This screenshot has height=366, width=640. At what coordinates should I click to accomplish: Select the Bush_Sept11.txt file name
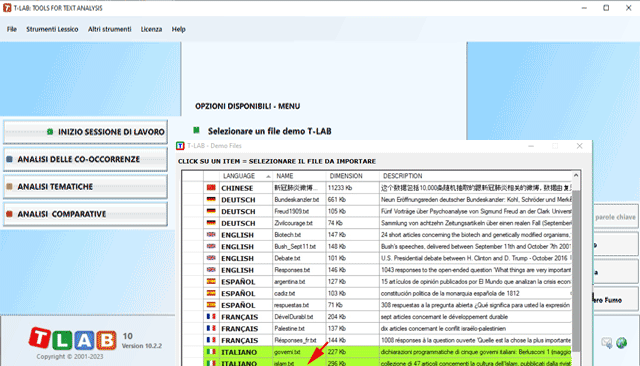(x=295, y=246)
